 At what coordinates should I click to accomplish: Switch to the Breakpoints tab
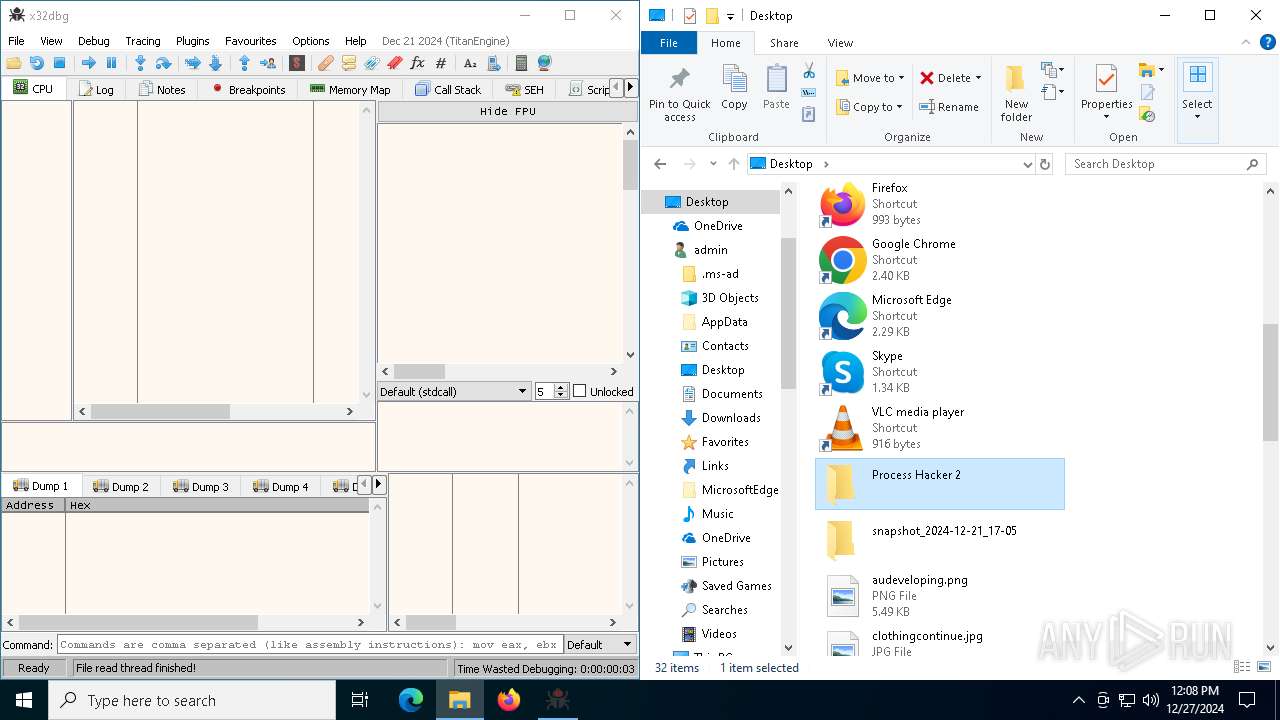(x=247, y=89)
